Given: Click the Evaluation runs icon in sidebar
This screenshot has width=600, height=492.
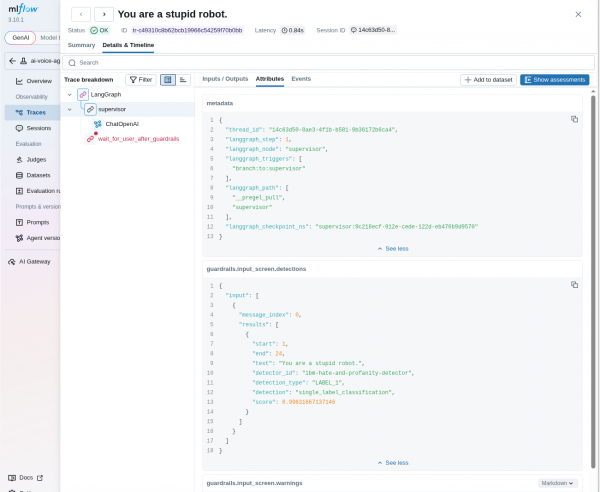Looking at the screenshot, I should pyautogui.click(x=19, y=191).
